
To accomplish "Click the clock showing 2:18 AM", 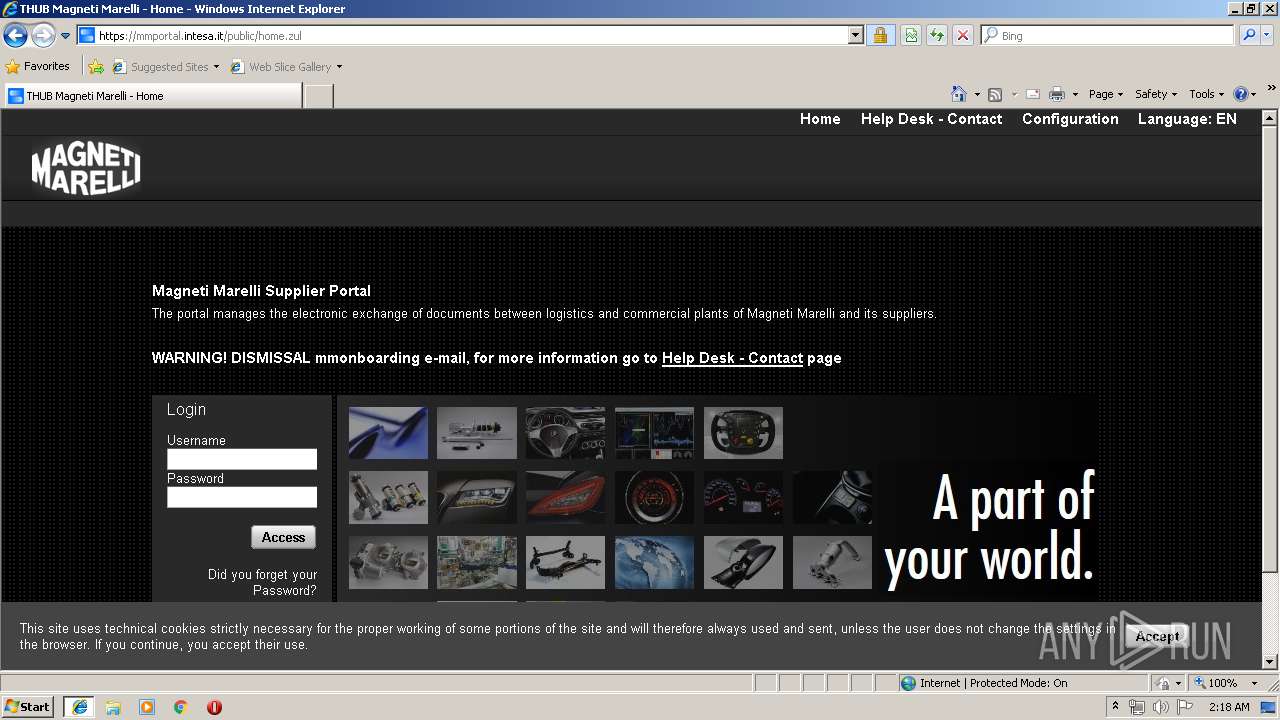I will (1229, 707).
